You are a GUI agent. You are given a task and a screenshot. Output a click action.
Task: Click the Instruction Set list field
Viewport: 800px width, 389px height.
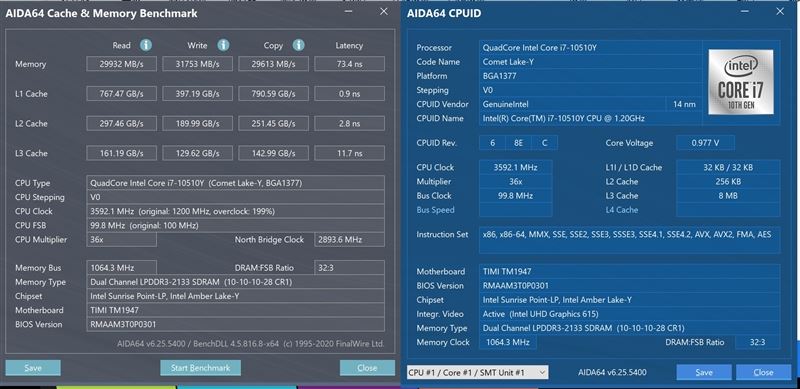pyautogui.click(x=629, y=240)
